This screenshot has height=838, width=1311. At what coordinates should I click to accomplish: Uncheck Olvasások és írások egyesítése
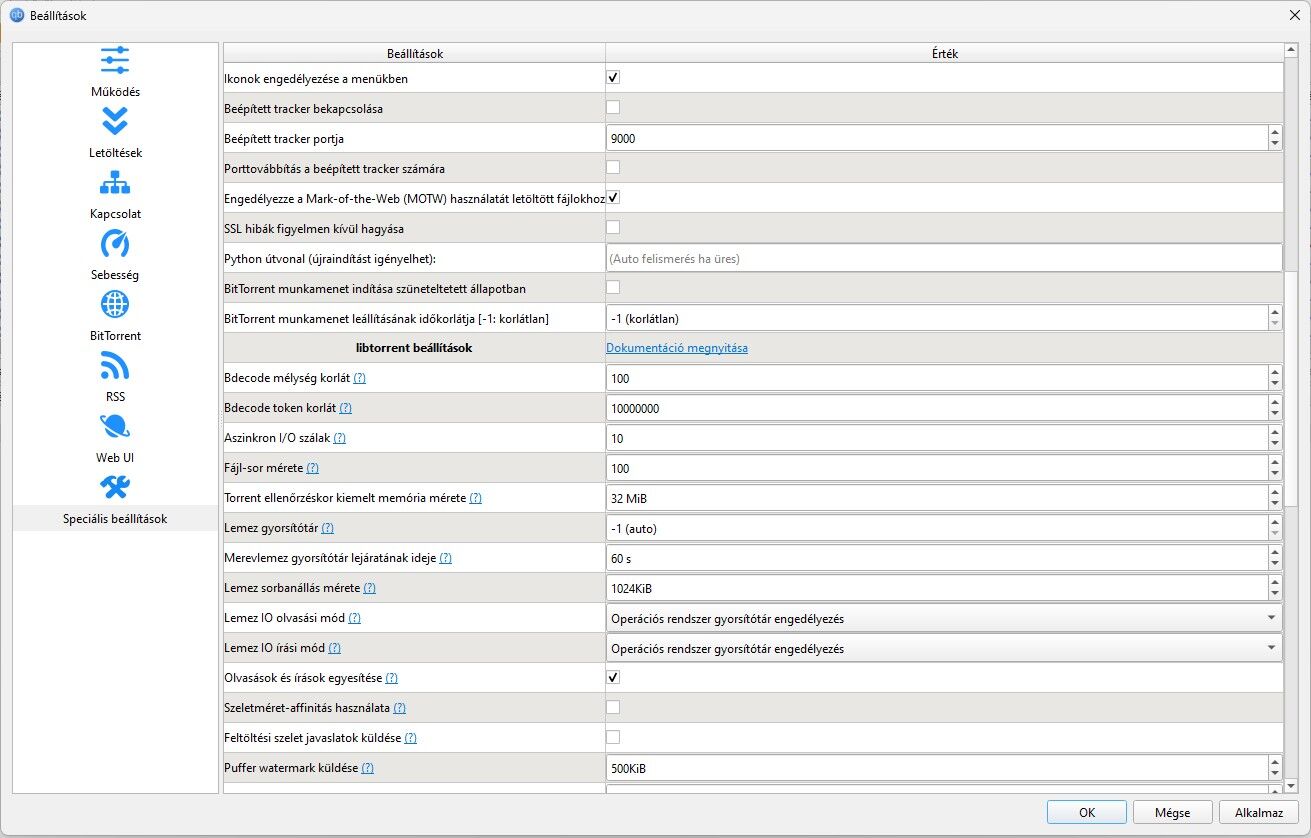614,678
